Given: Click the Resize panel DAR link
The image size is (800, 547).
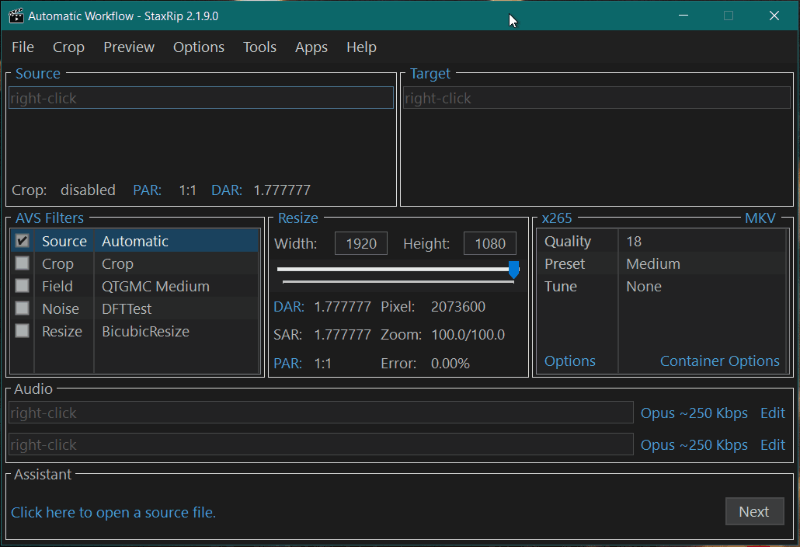Looking at the screenshot, I should [x=289, y=307].
